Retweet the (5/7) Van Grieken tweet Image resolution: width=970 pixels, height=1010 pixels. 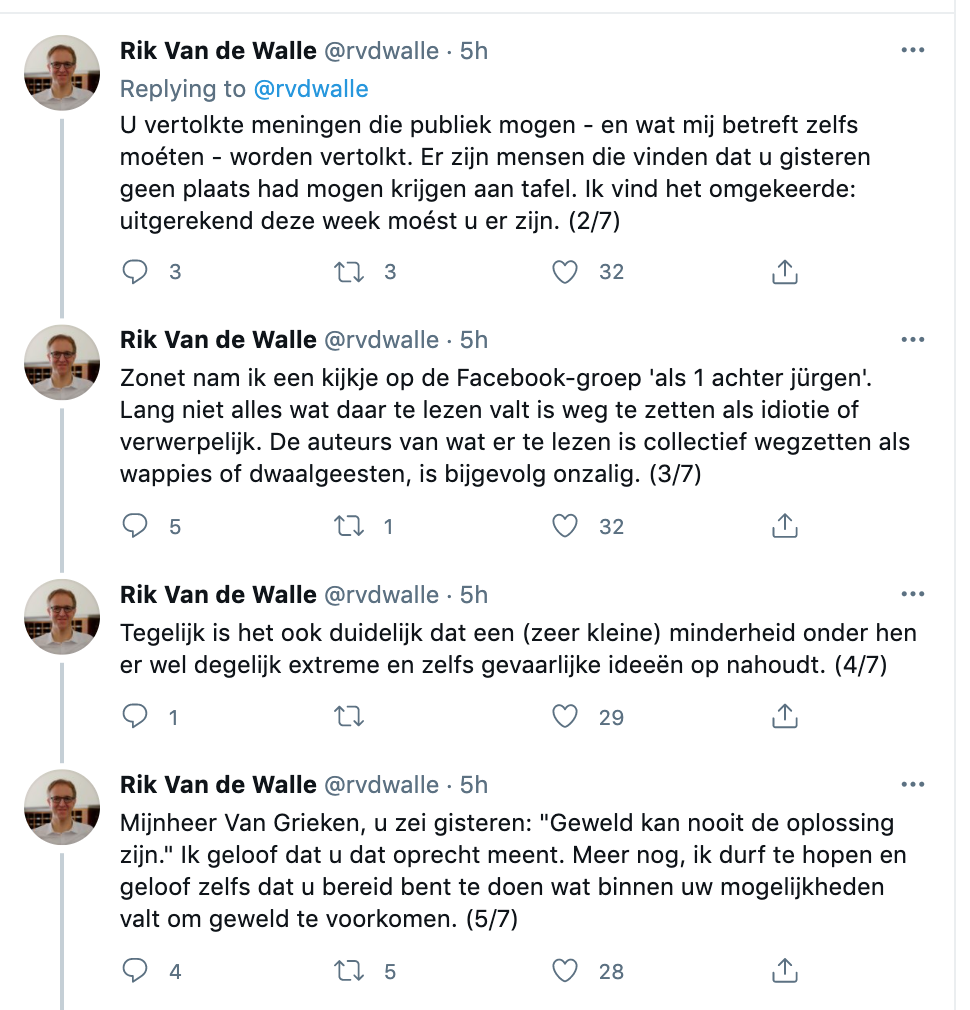(x=349, y=971)
